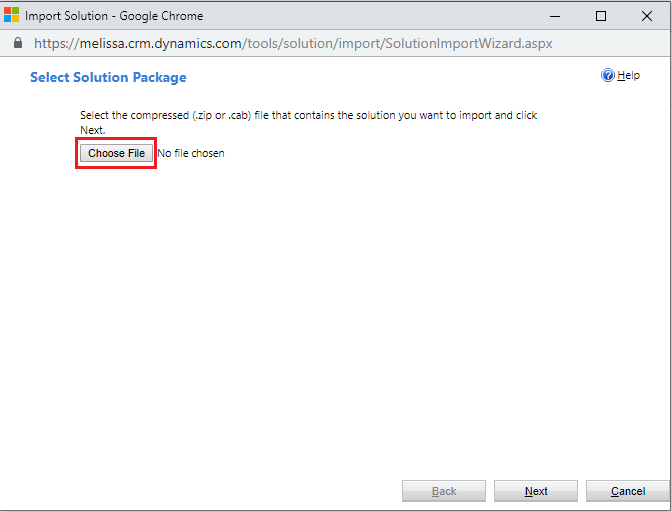The width and height of the screenshot is (672, 512).
Task: Click the Microsoft logo in title bar
Action: pos(12,16)
